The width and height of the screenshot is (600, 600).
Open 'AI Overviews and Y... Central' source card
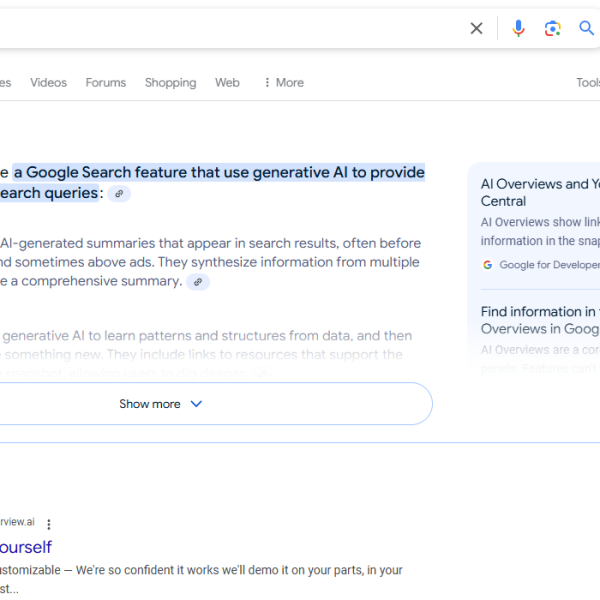pos(540,192)
